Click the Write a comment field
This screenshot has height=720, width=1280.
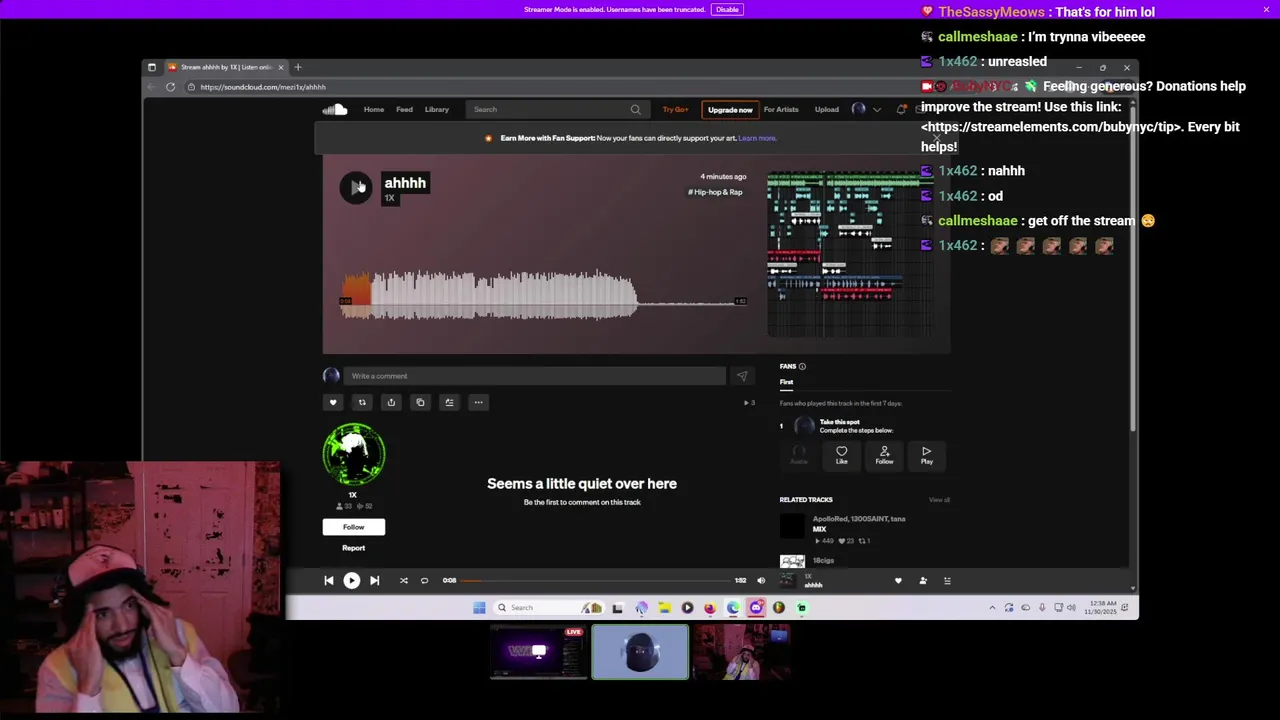pyautogui.click(x=534, y=376)
